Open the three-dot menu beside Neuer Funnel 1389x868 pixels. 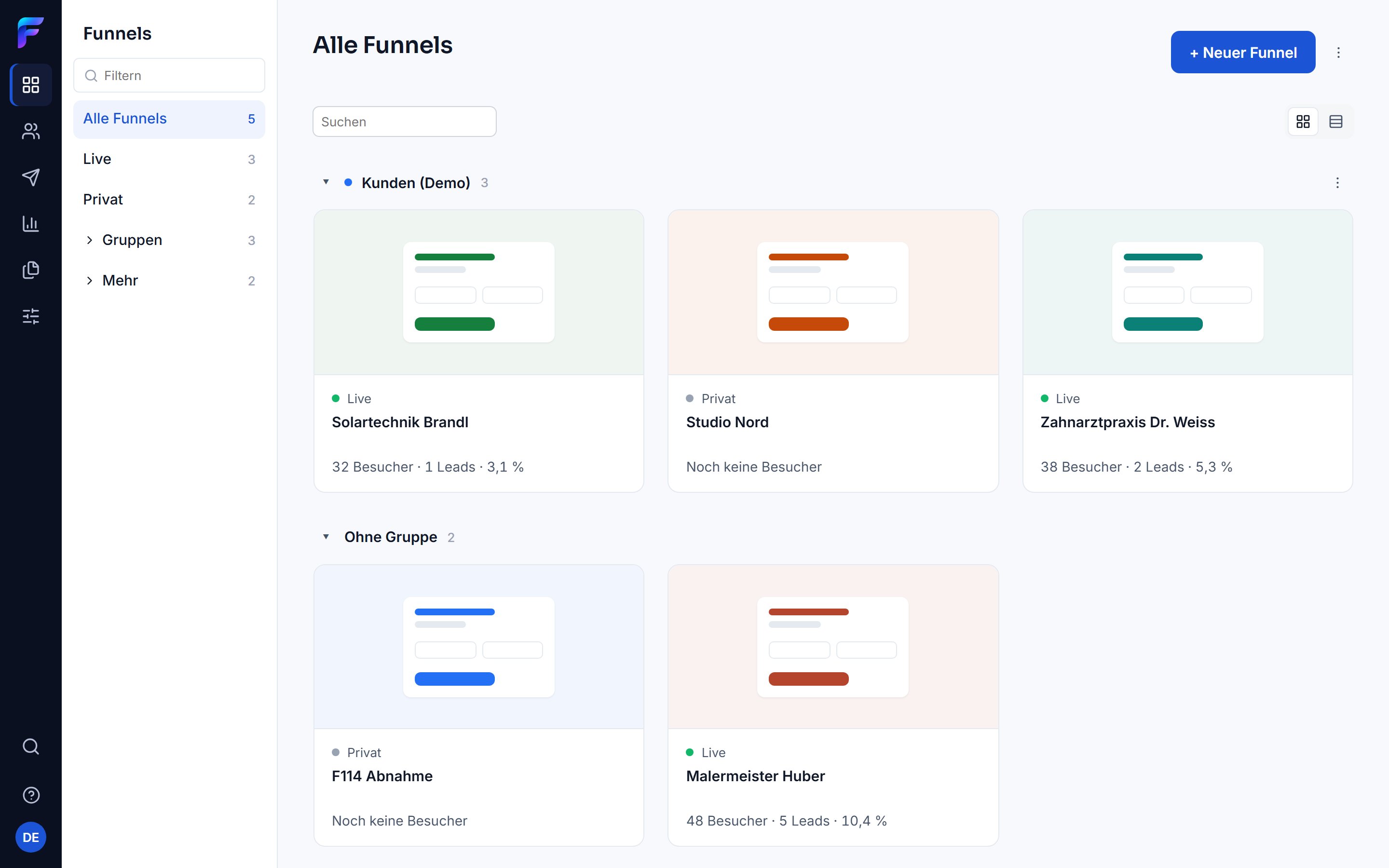point(1338,52)
